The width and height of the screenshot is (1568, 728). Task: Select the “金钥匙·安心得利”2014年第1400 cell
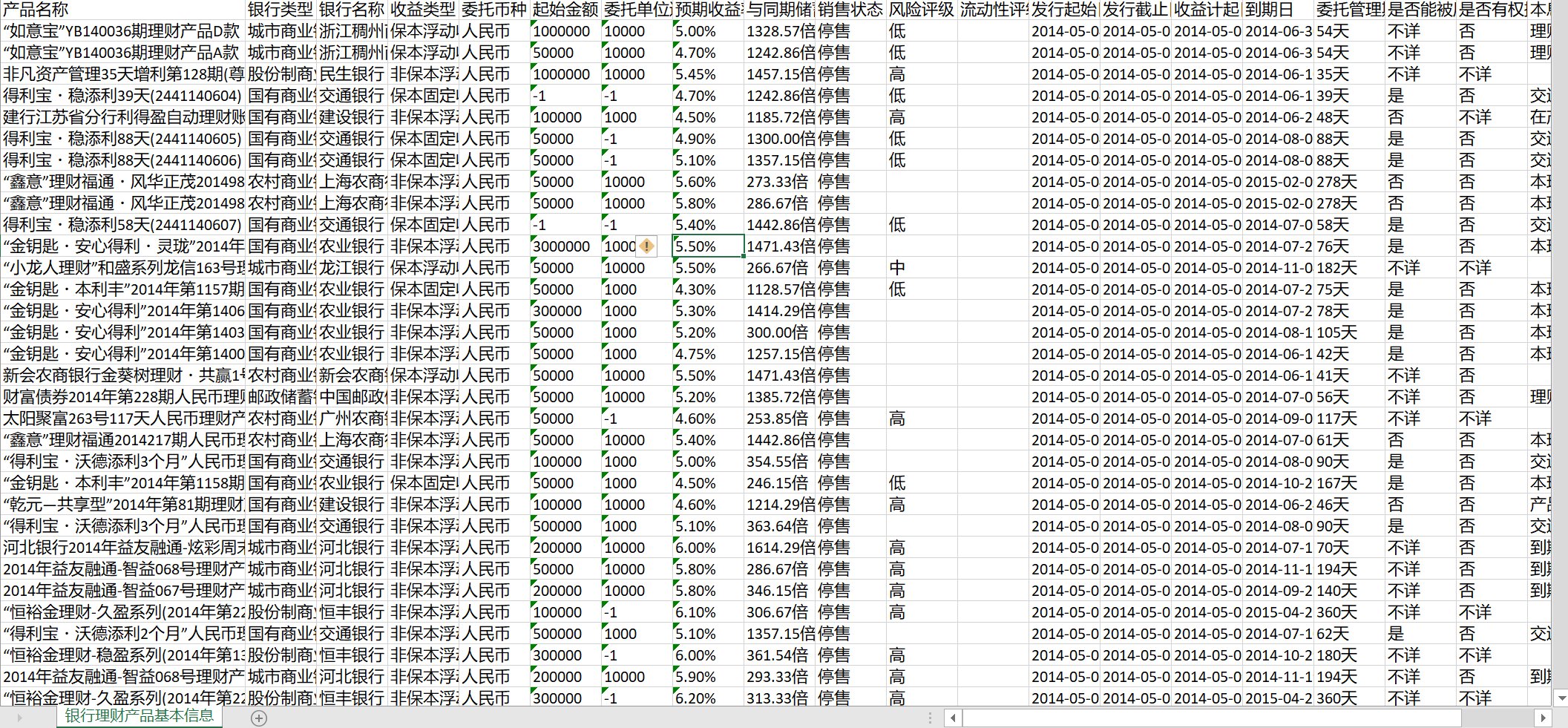point(123,354)
